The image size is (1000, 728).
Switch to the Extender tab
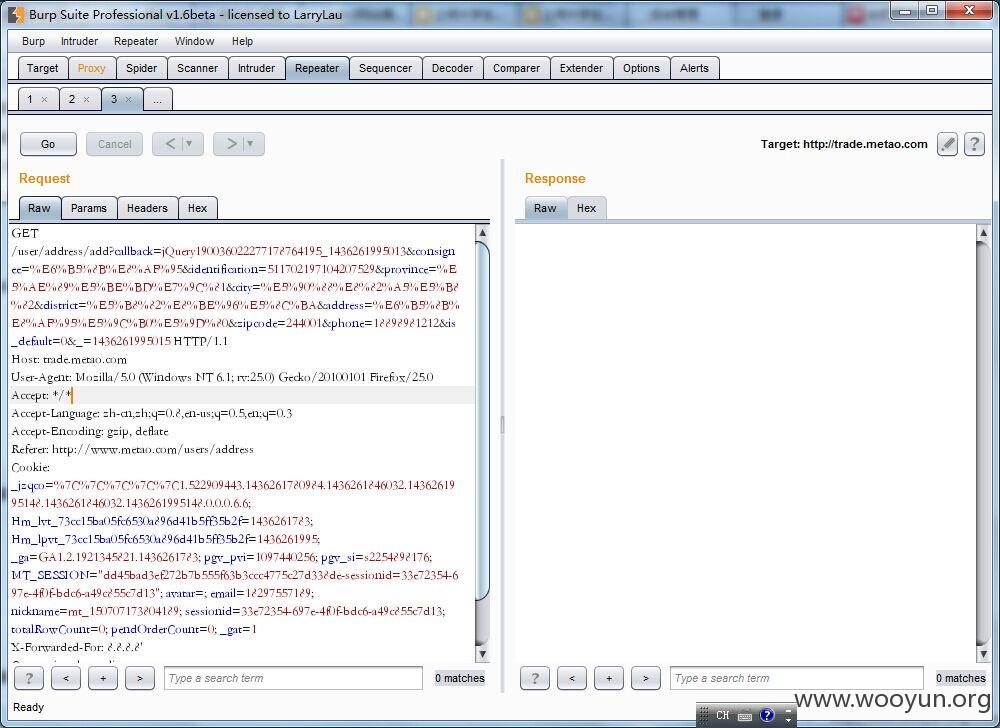[581, 68]
